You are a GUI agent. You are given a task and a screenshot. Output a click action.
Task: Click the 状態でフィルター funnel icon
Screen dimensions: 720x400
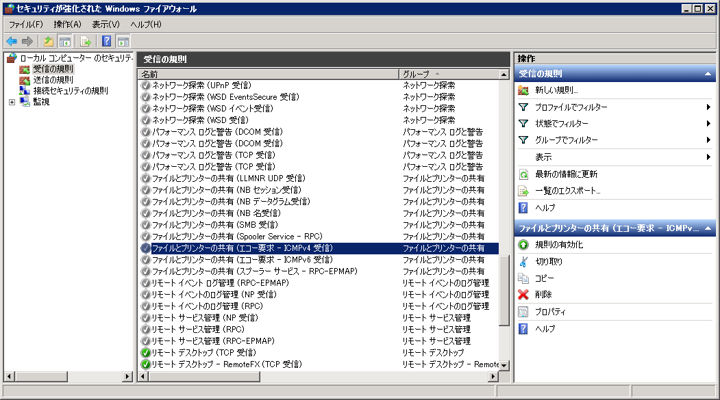click(523, 123)
